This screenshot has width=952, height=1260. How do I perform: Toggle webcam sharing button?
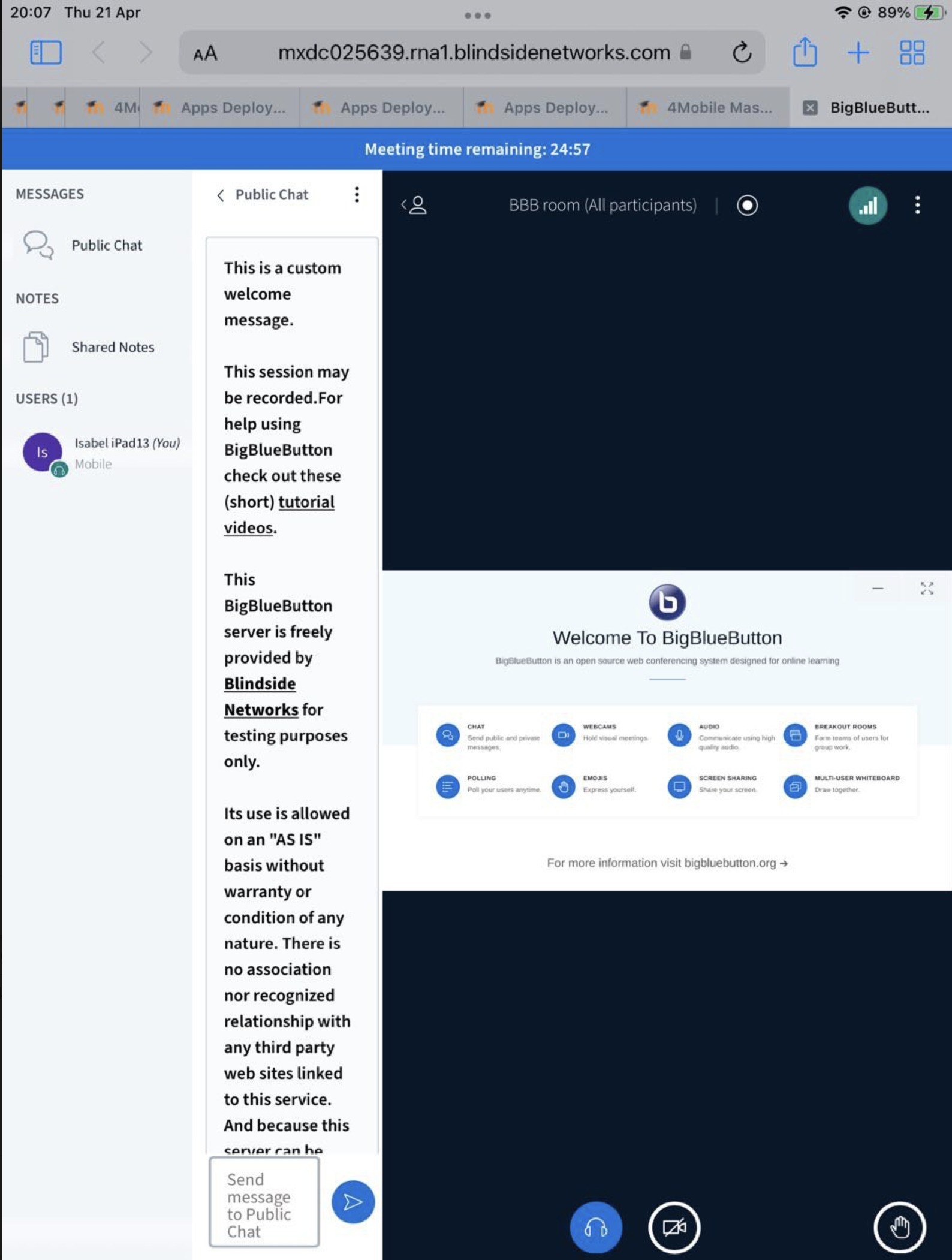coord(674,1228)
